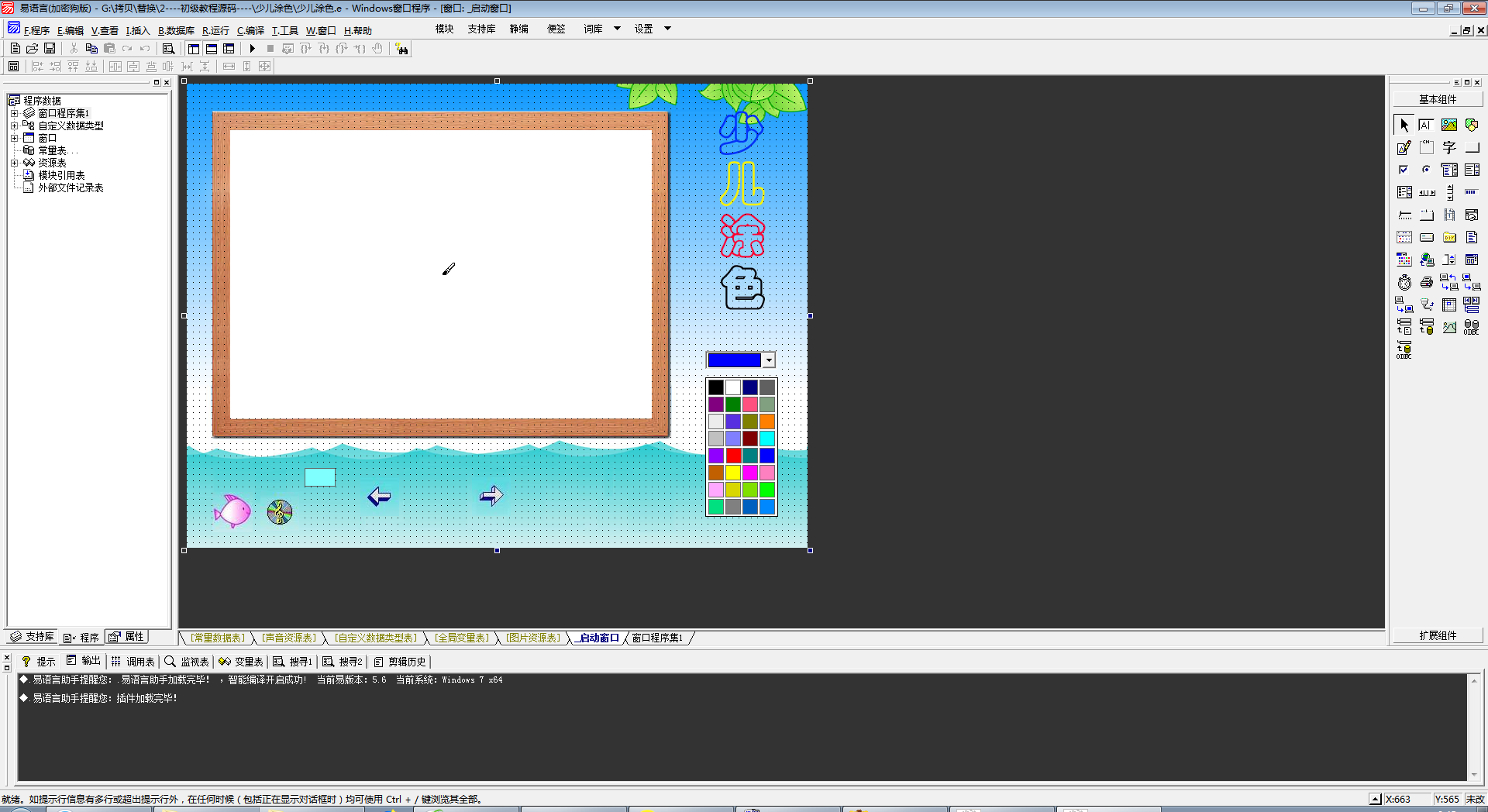The image size is (1488, 812).
Task: Switch to the 窗口程序集1 tab
Action: pyautogui.click(x=657, y=638)
